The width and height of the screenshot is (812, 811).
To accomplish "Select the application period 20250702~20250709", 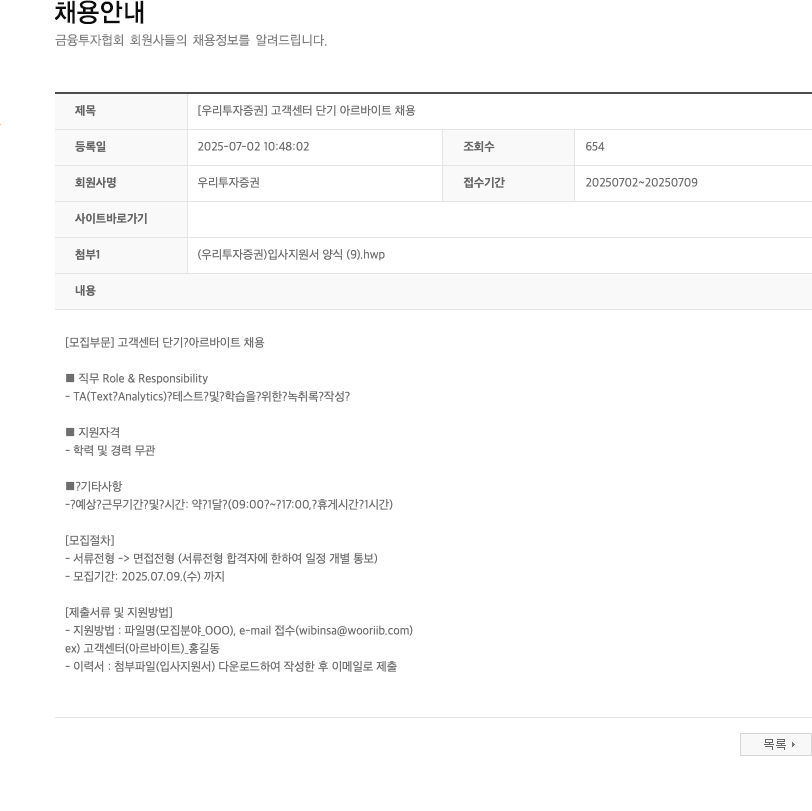I will pos(641,182).
